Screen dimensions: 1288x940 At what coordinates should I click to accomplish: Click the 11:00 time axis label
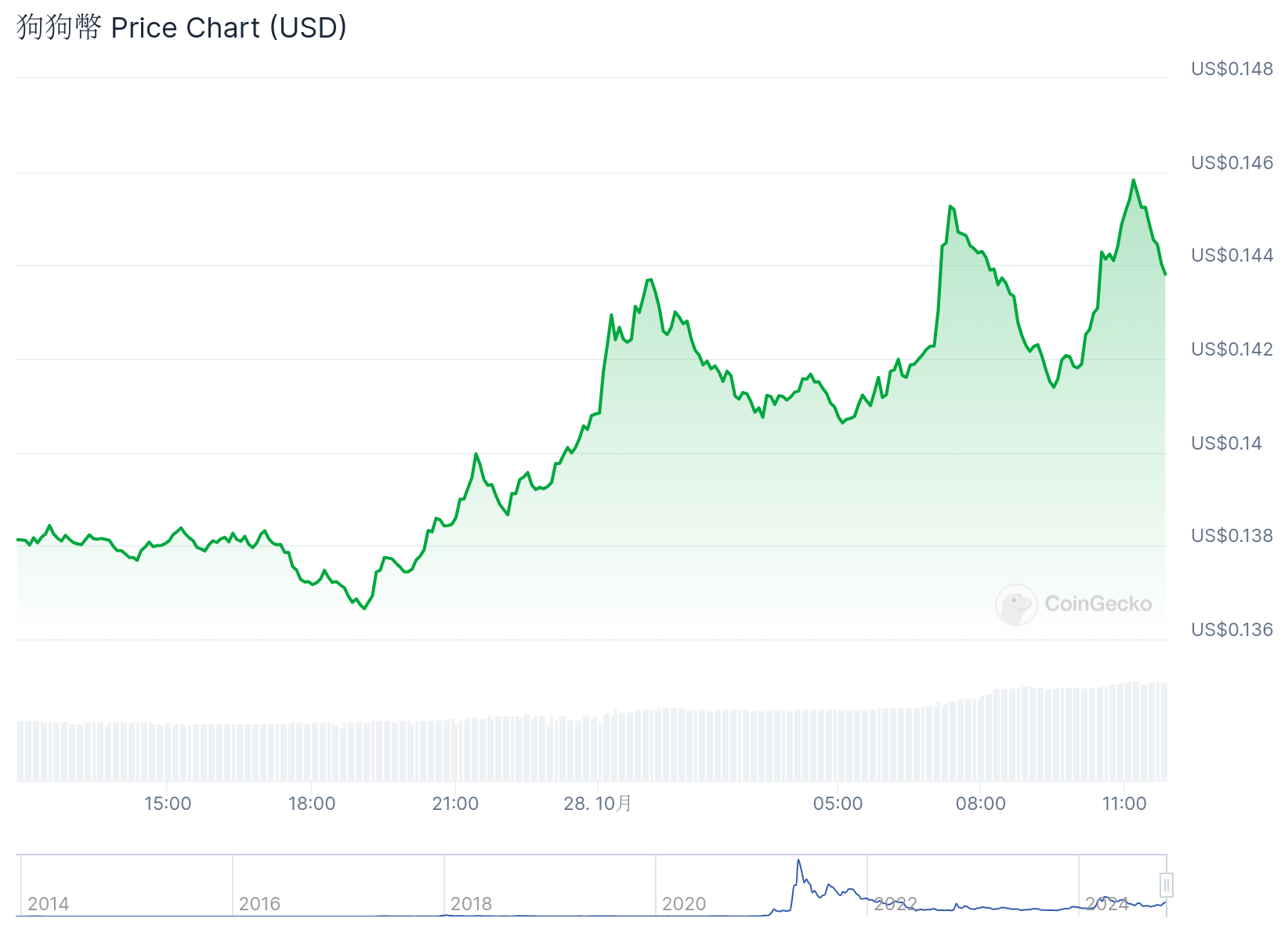coord(1124,804)
